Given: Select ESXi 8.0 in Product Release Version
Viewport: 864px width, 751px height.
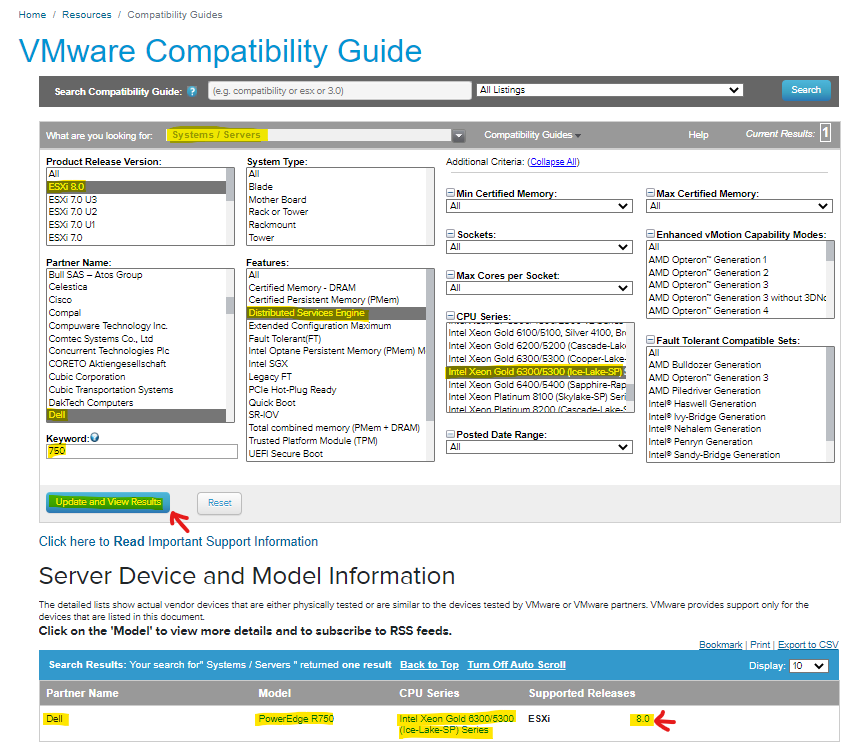Looking at the screenshot, I should coord(136,187).
